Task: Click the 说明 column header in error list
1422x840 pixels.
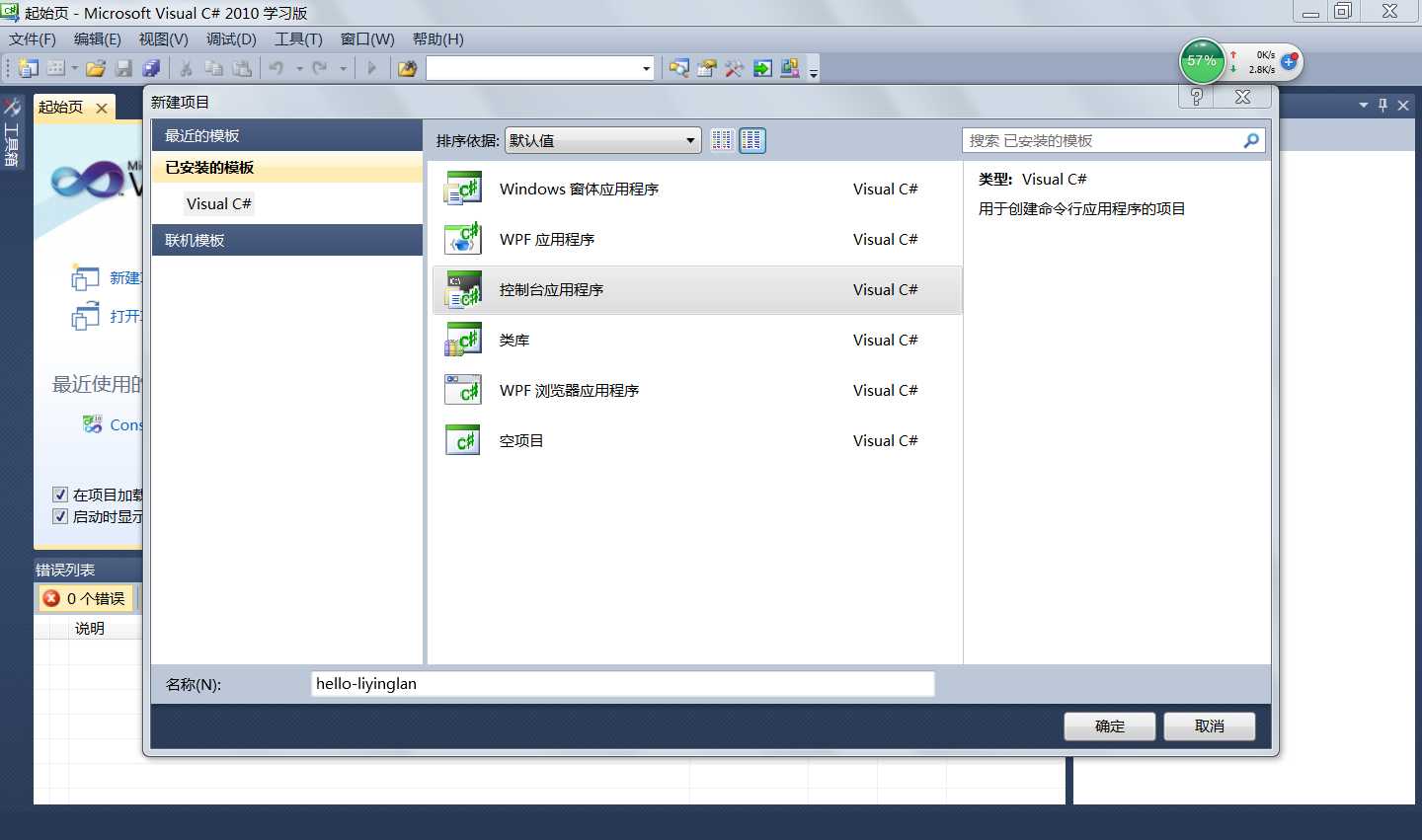Action: 89,629
